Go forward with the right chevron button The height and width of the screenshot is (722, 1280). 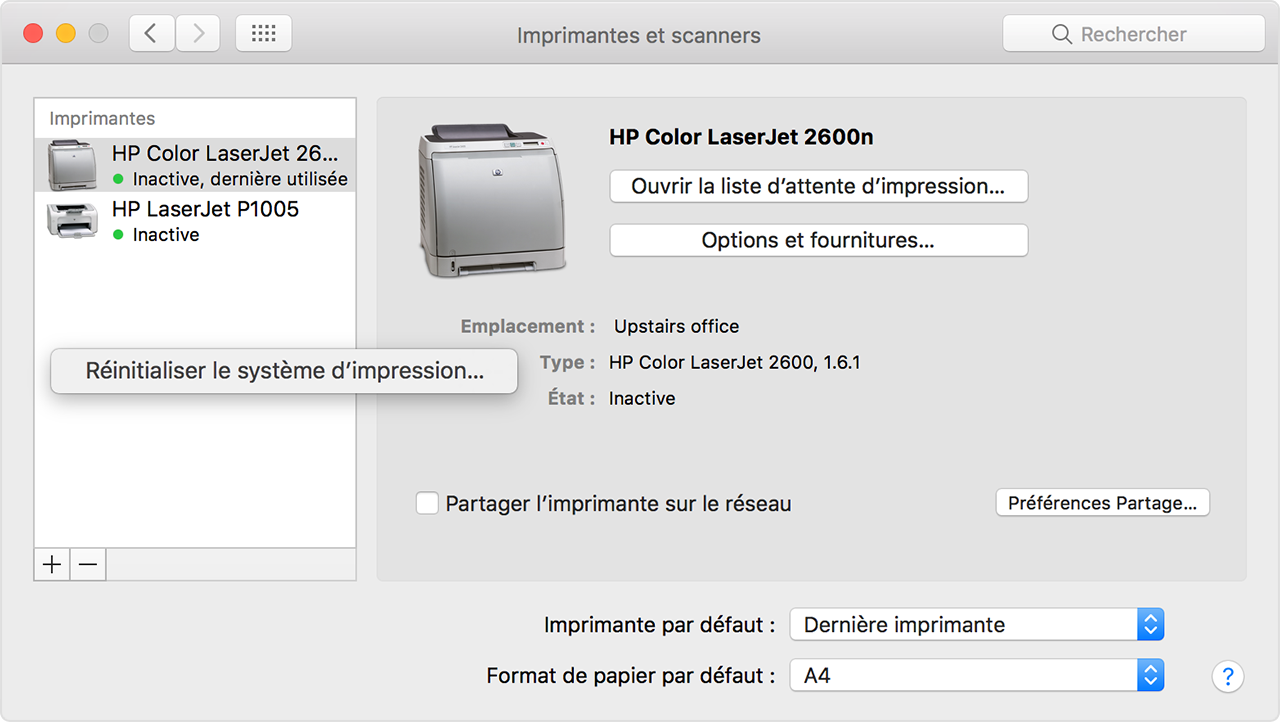pos(198,34)
